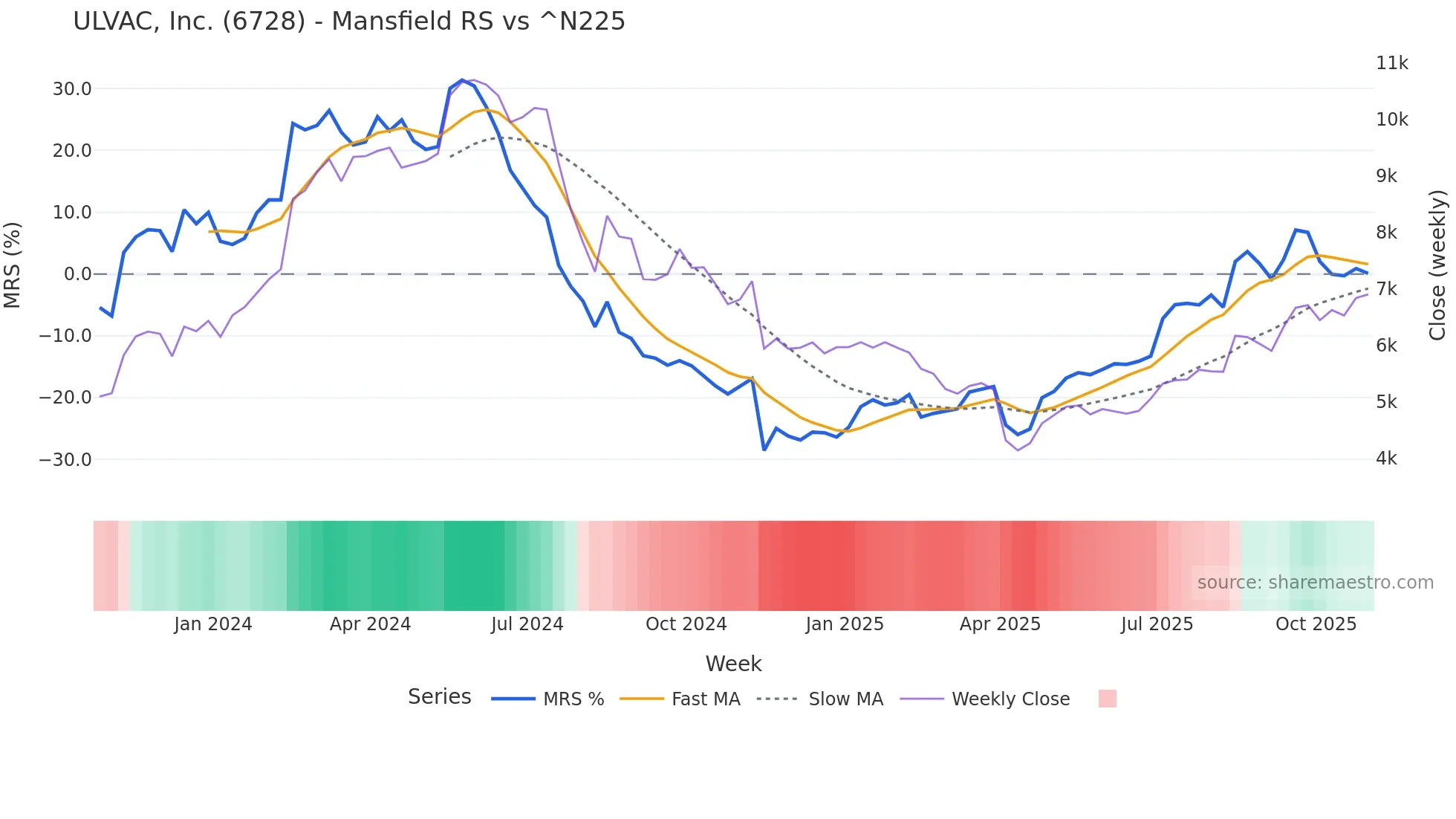
Task: Click the 4k tick on Close axis
Action: [1387, 459]
